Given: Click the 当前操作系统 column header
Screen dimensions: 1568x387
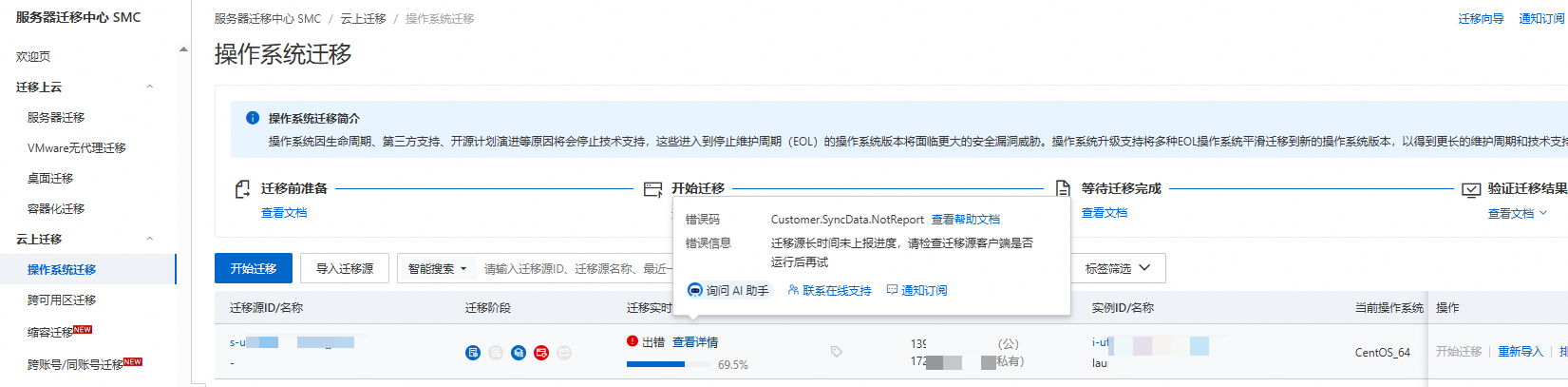Looking at the screenshot, I should tap(1389, 307).
